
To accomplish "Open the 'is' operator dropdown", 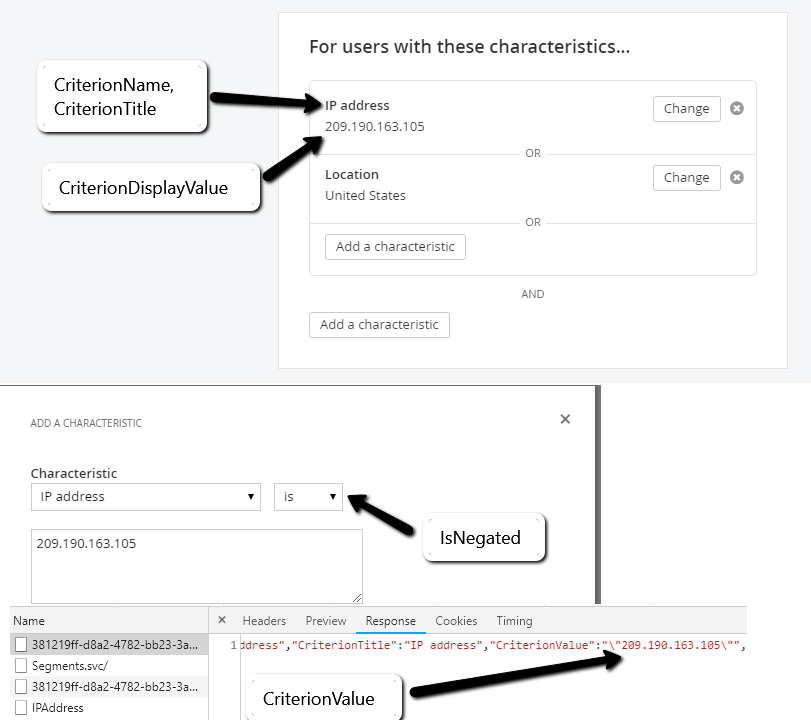I will (x=309, y=496).
